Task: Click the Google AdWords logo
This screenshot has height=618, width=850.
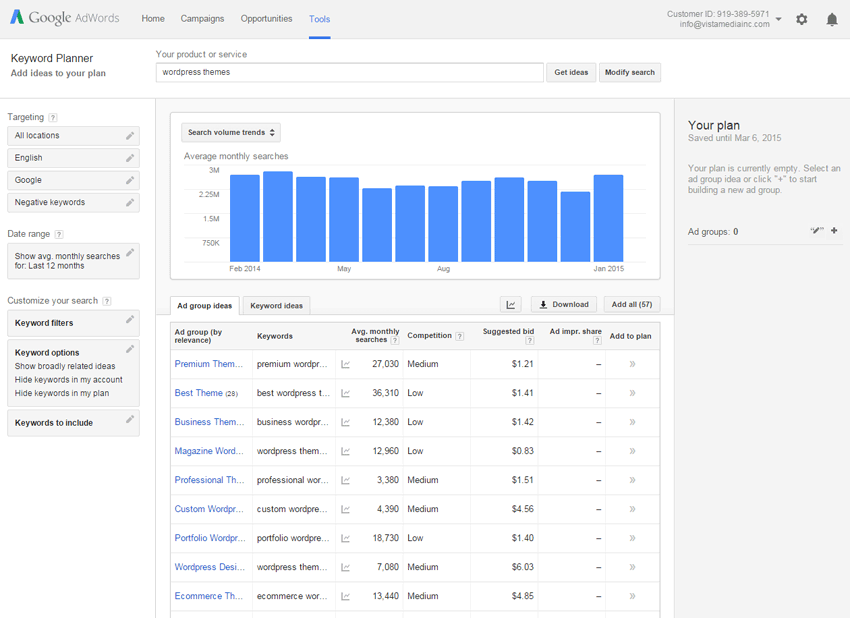Action: 65,18
